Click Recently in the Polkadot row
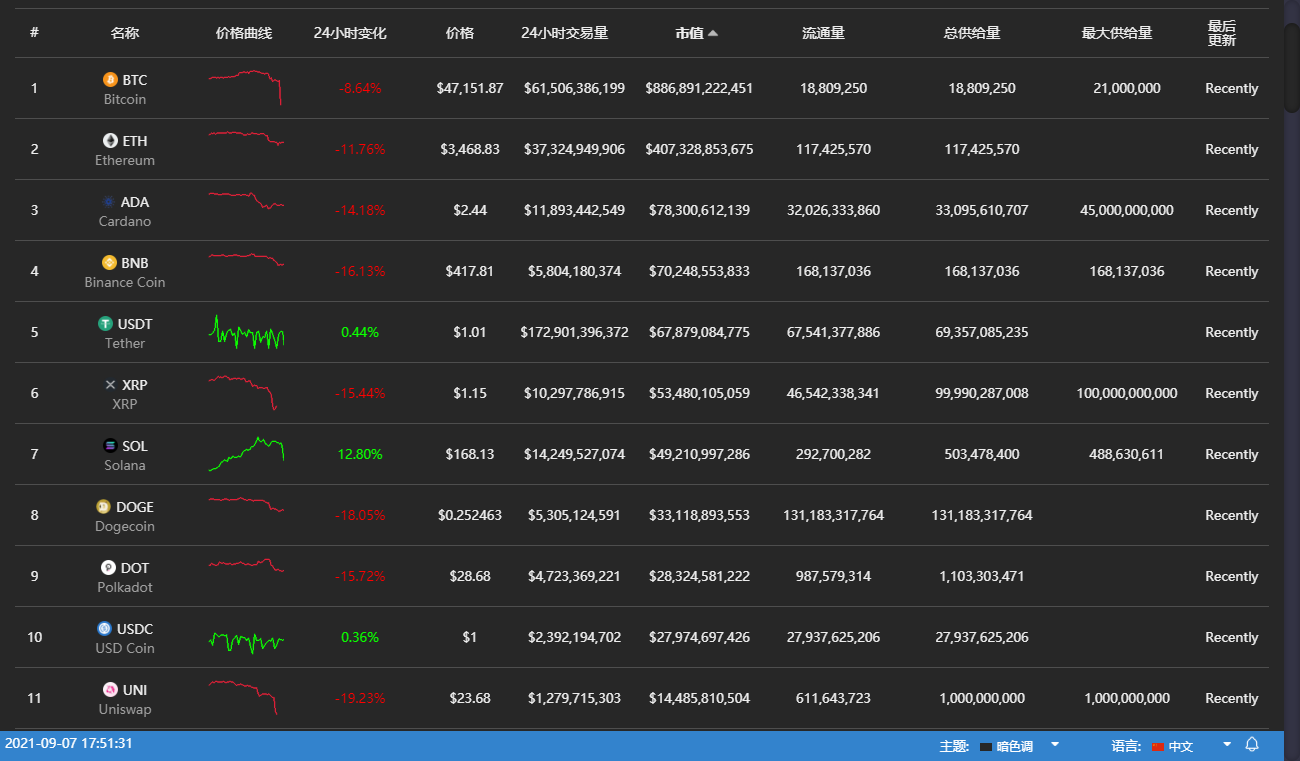Image resolution: width=1300 pixels, height=761 pixels. coord(1231,576)
